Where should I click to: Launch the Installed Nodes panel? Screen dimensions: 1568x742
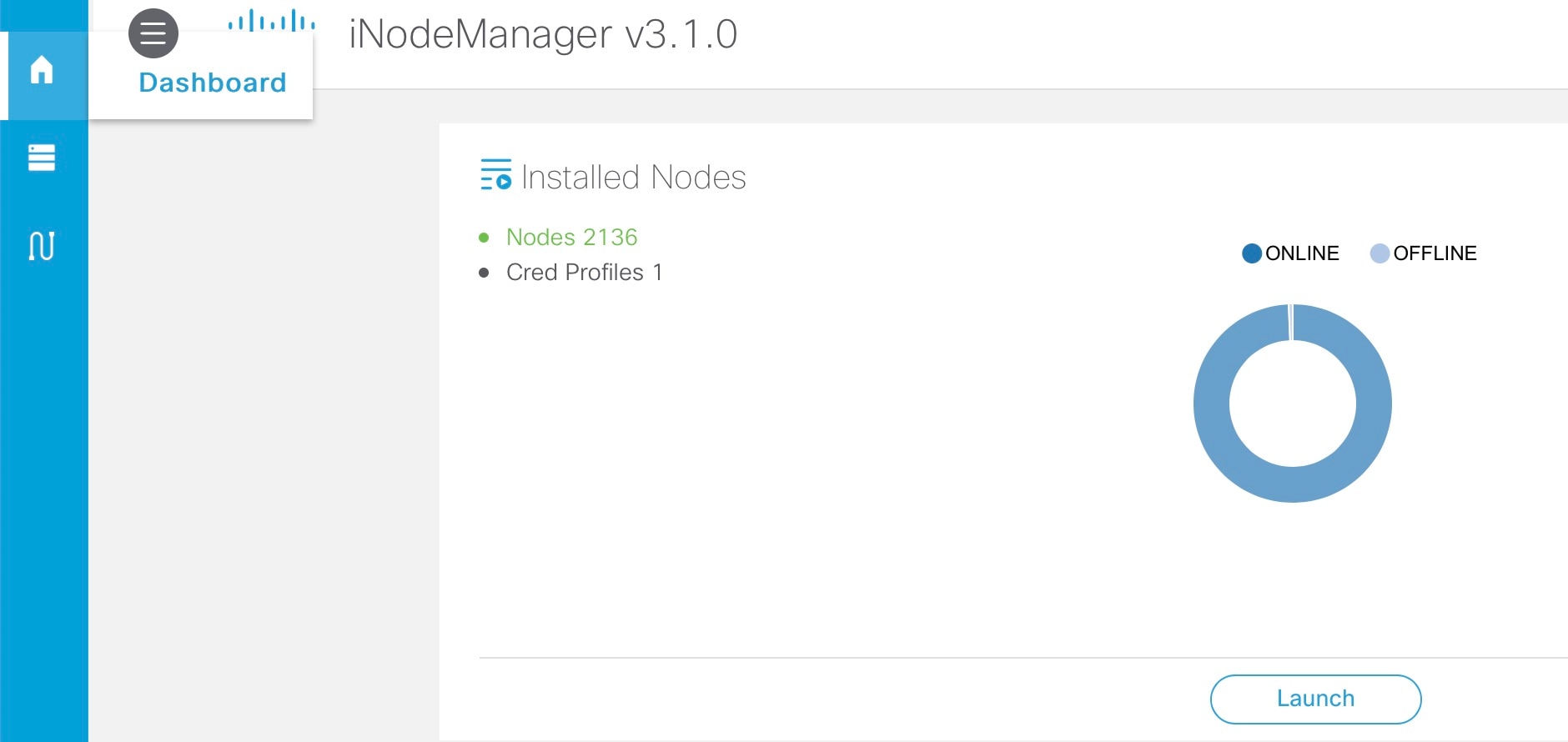(x=1315, y=699)
